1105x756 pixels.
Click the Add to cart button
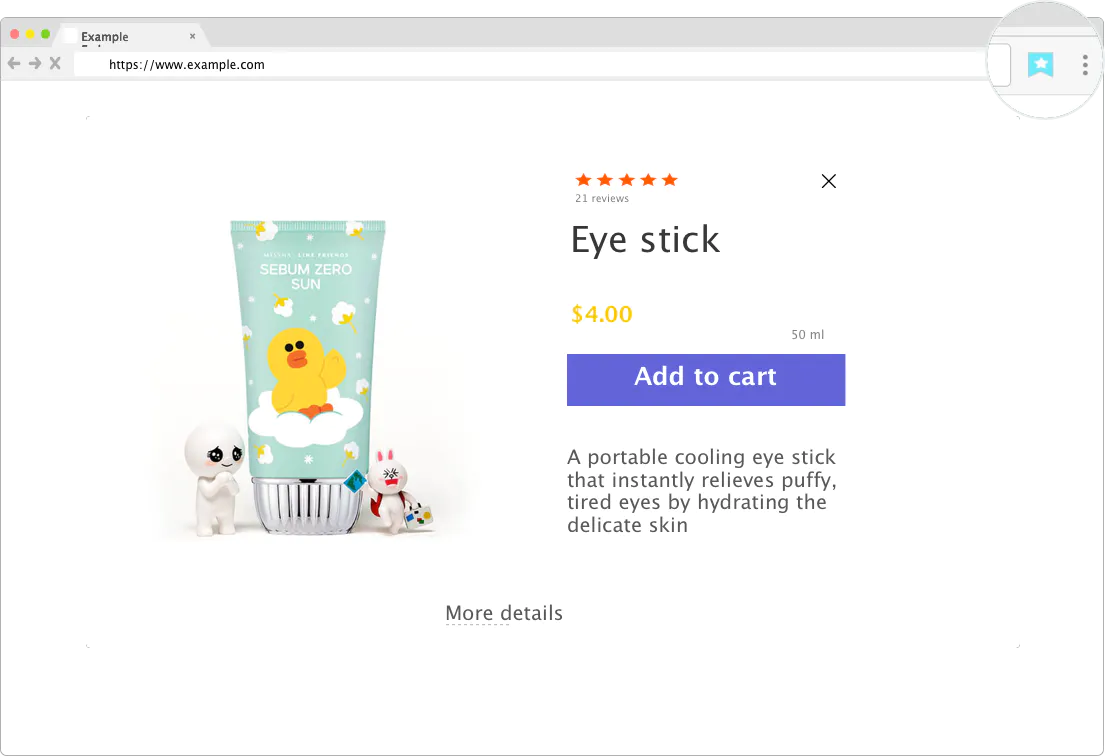[x=706, y=380]
